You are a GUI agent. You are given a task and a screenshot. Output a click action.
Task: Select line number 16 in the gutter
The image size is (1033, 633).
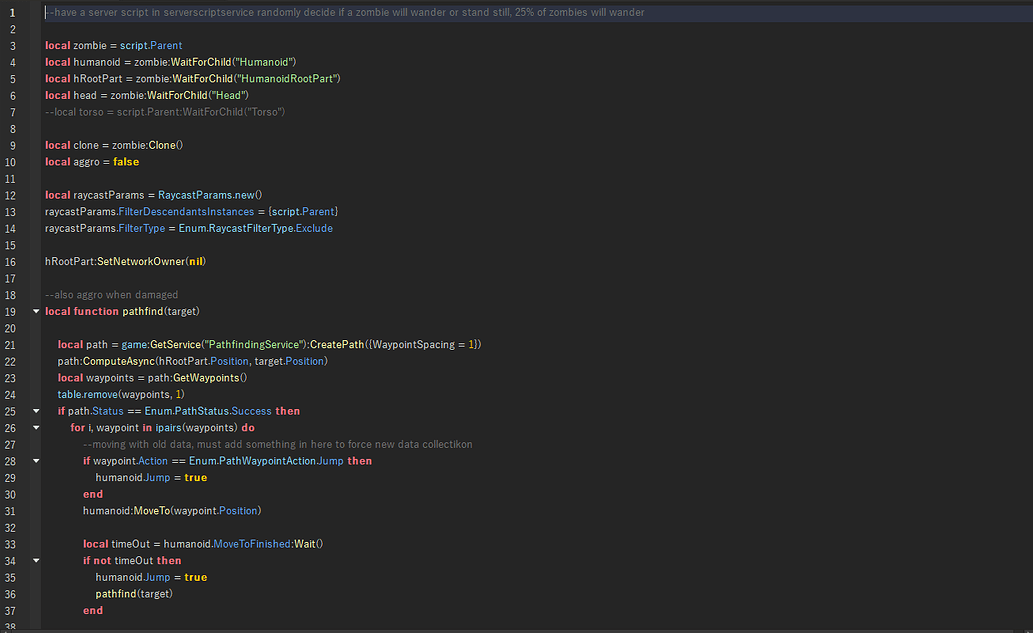(x=11, y=261)
